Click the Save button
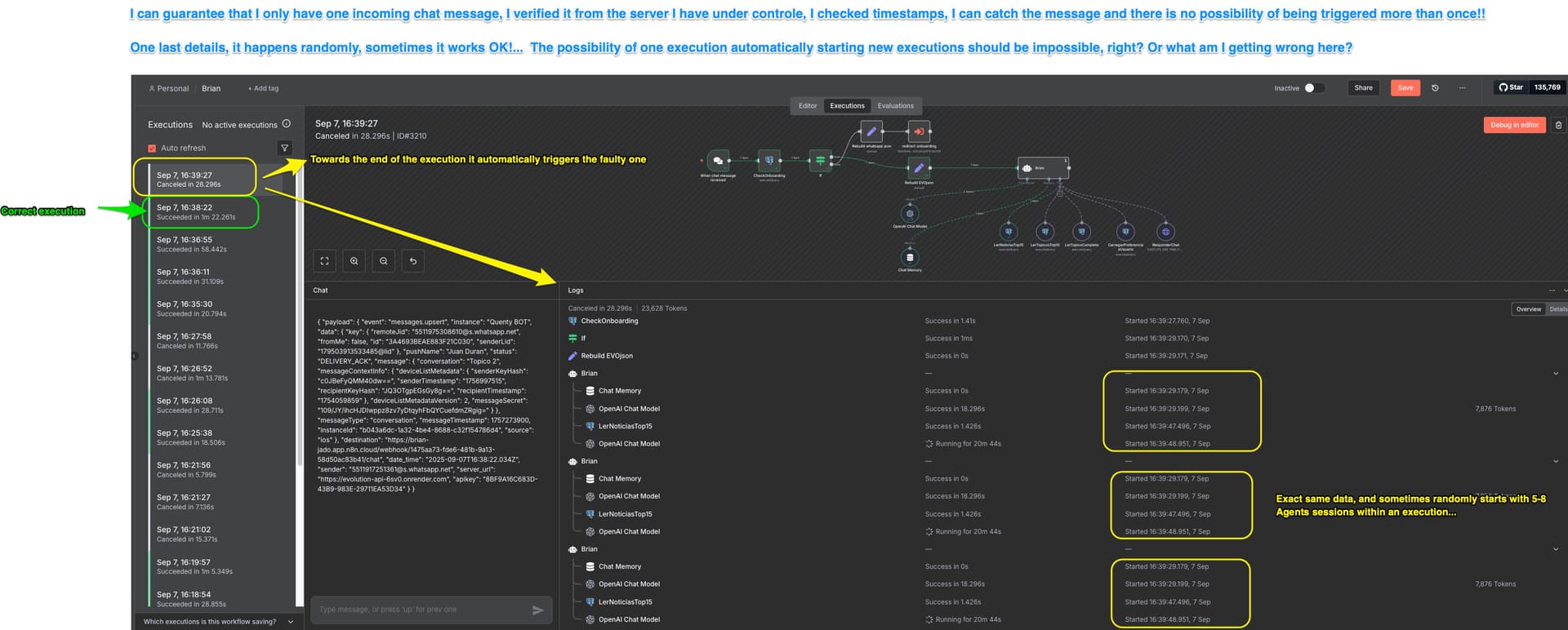This screenshot has height=630, width=1568. click(x=1405, y=88)
